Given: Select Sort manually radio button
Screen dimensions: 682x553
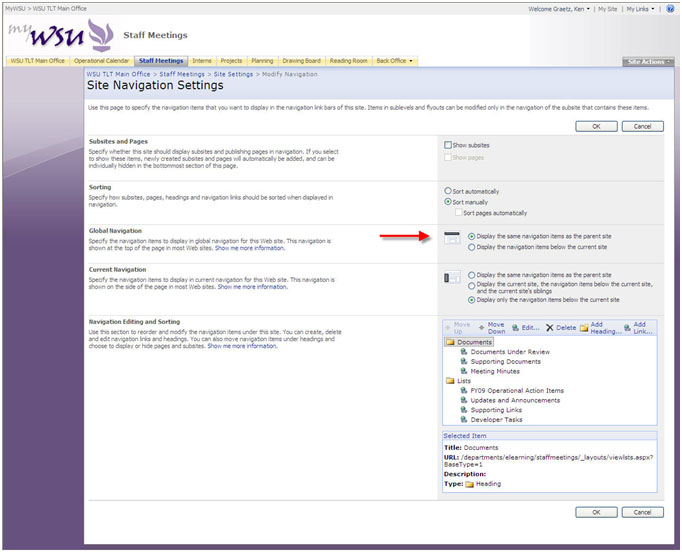Looking at the screenshot, I should [x=448, y=201].
